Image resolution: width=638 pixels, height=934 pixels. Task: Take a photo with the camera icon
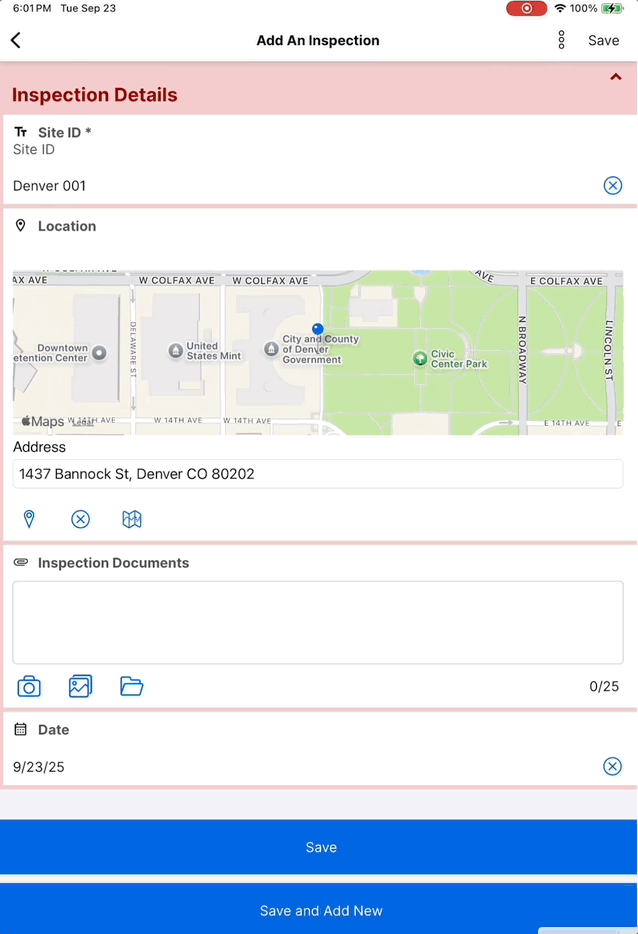point(29,686)
